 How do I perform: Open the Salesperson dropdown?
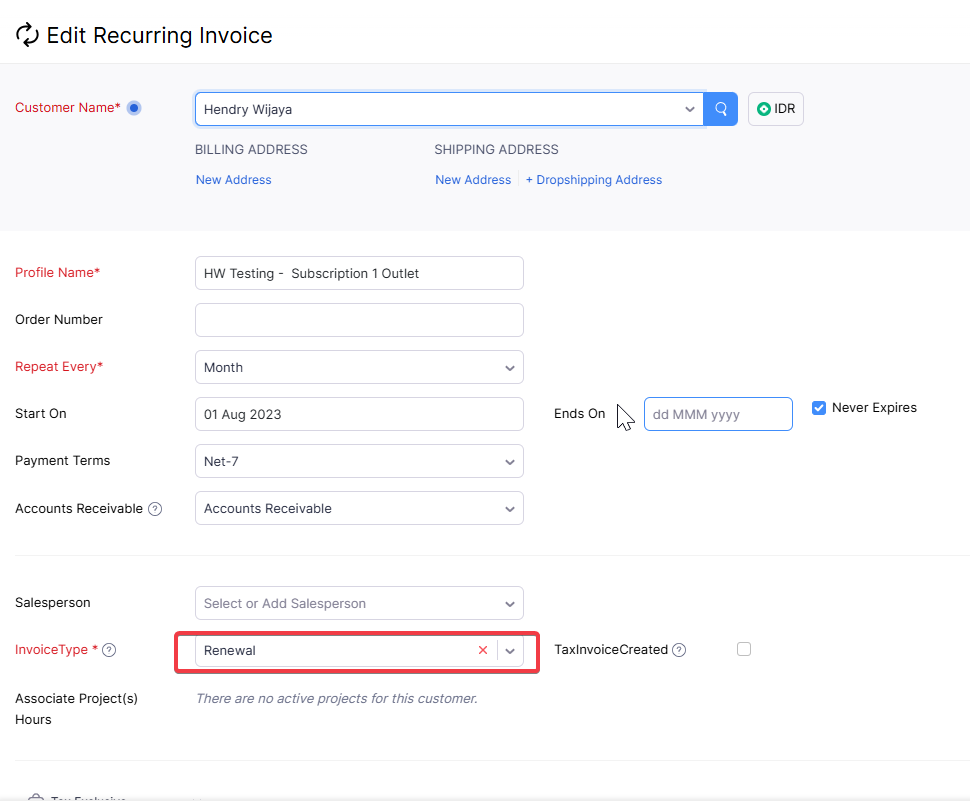pos(359,603)
